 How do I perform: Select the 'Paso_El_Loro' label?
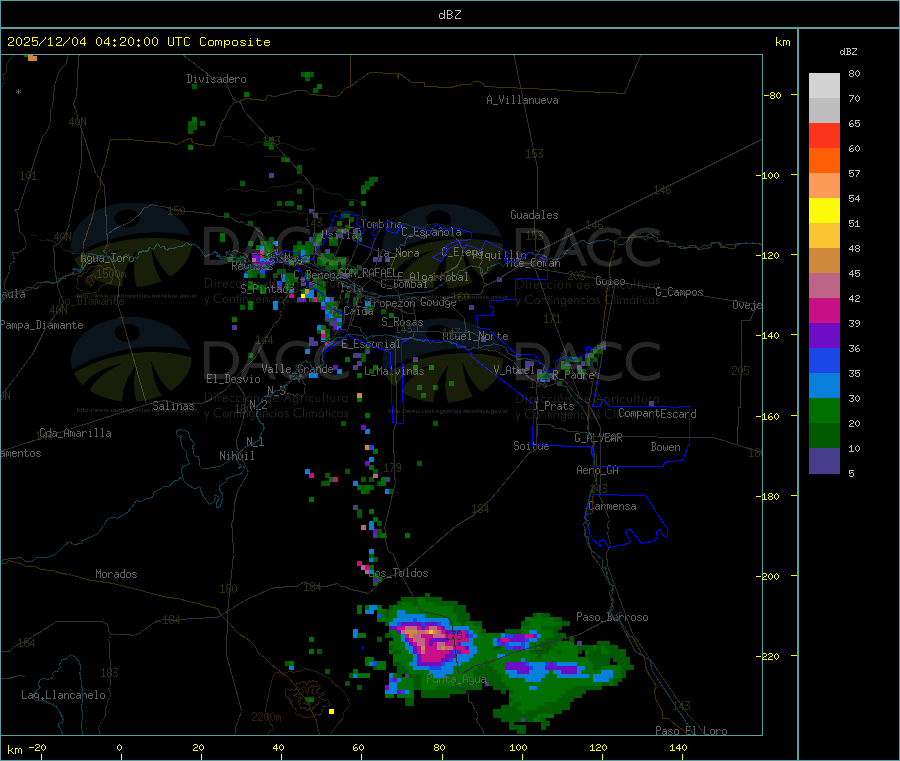click(691, 731)
